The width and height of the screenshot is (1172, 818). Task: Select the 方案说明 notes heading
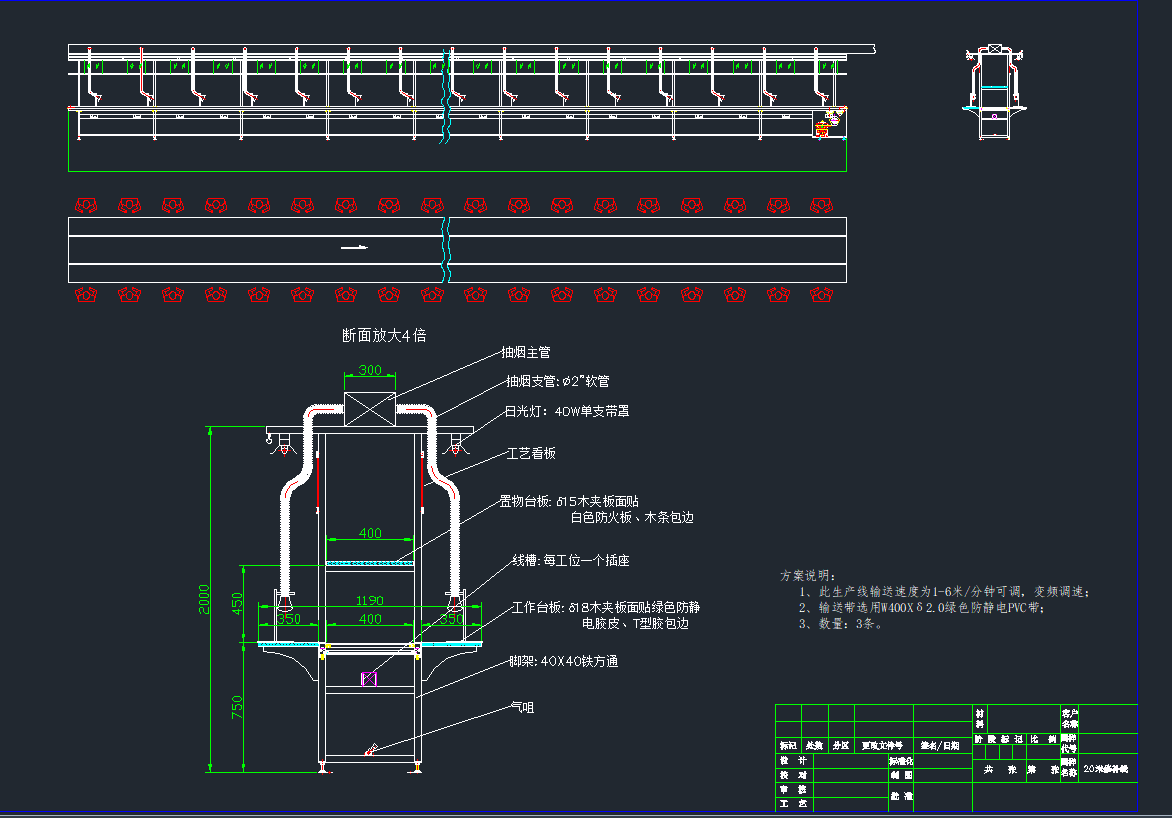click(x=806, y=576)
